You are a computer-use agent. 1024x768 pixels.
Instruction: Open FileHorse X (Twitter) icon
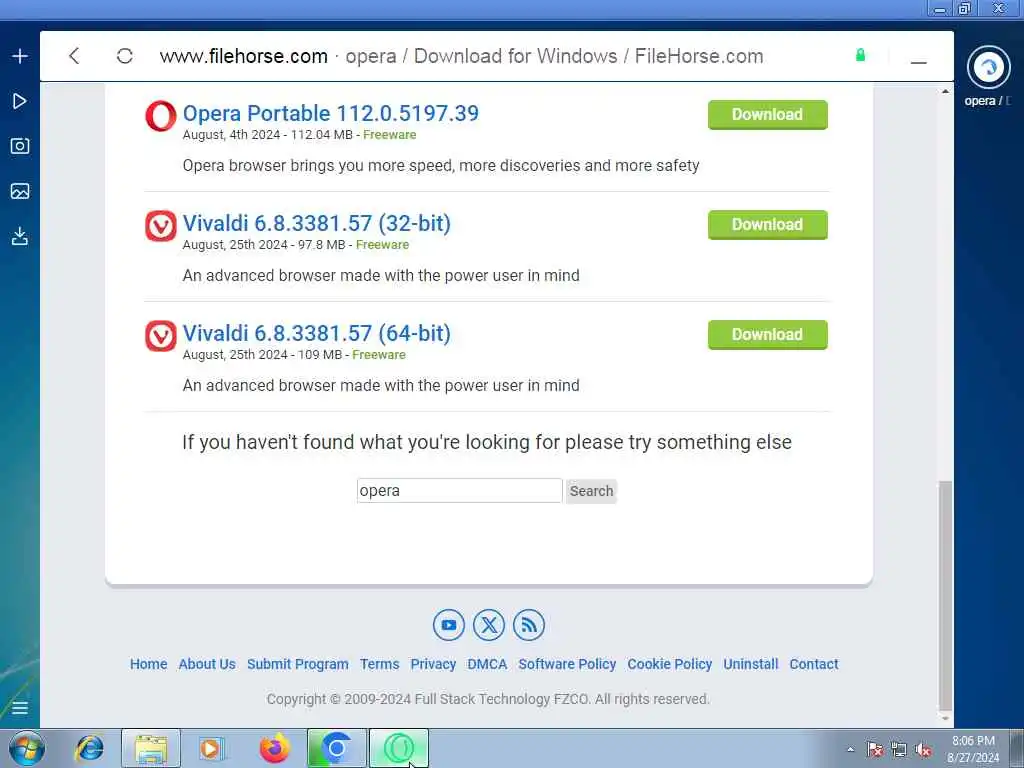[x=489, y=625]
